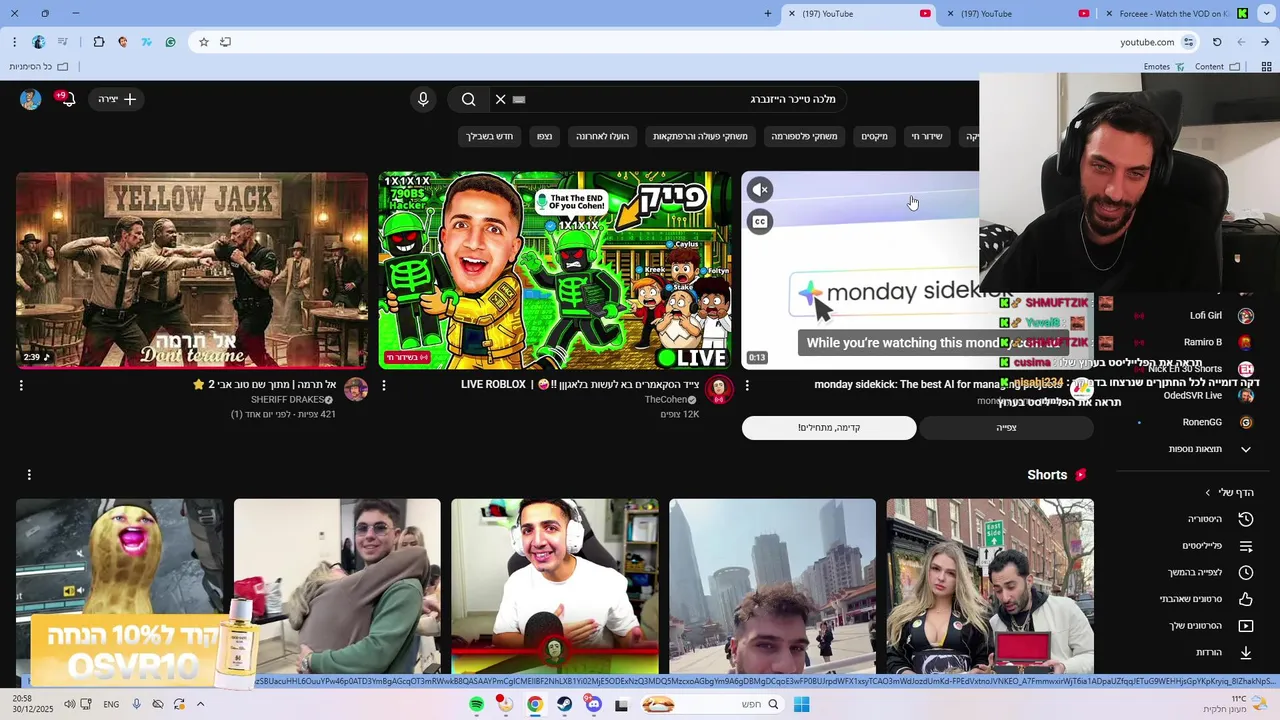Click the Grammarly extension icon
Screen dimensions: 1280x720
point(171,42)
